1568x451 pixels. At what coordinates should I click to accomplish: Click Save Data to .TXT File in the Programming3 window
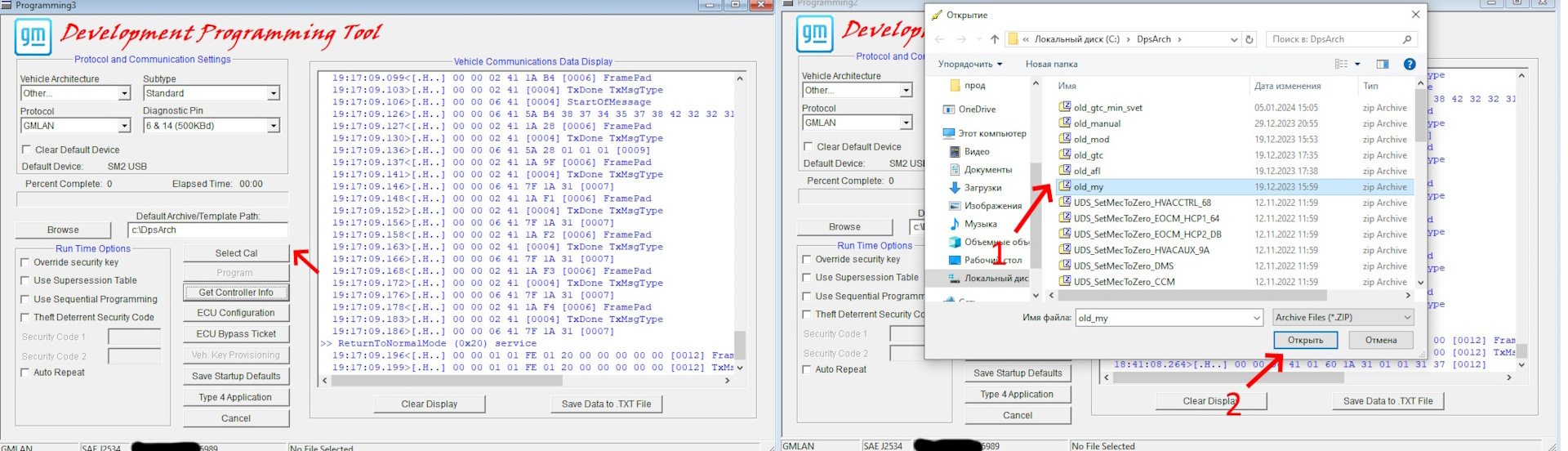pos(606,404)
